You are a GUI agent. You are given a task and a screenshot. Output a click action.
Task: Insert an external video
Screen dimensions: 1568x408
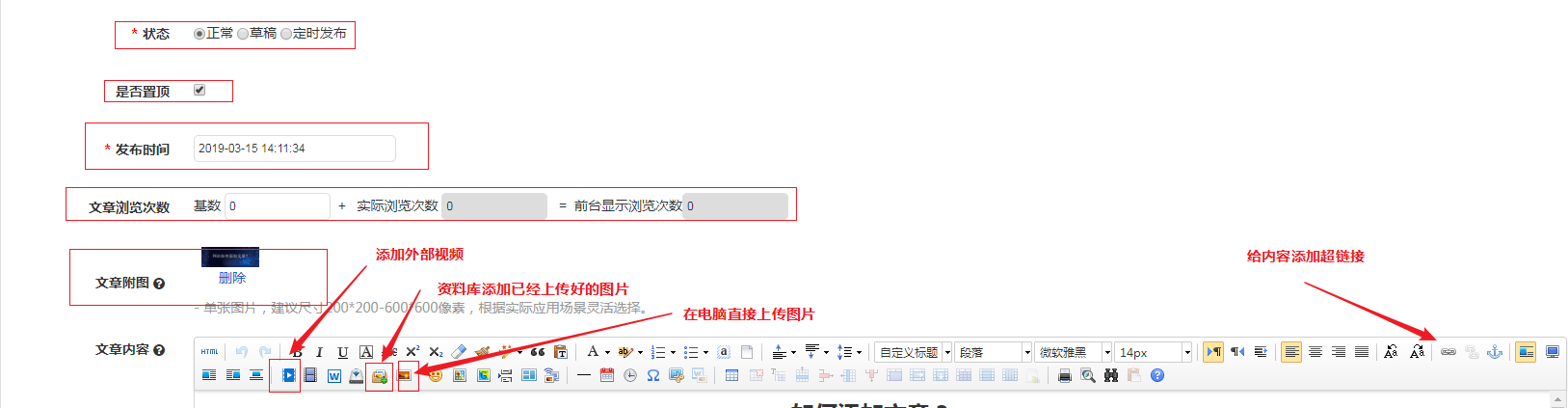pyautogui.click(x=289, y=375)
